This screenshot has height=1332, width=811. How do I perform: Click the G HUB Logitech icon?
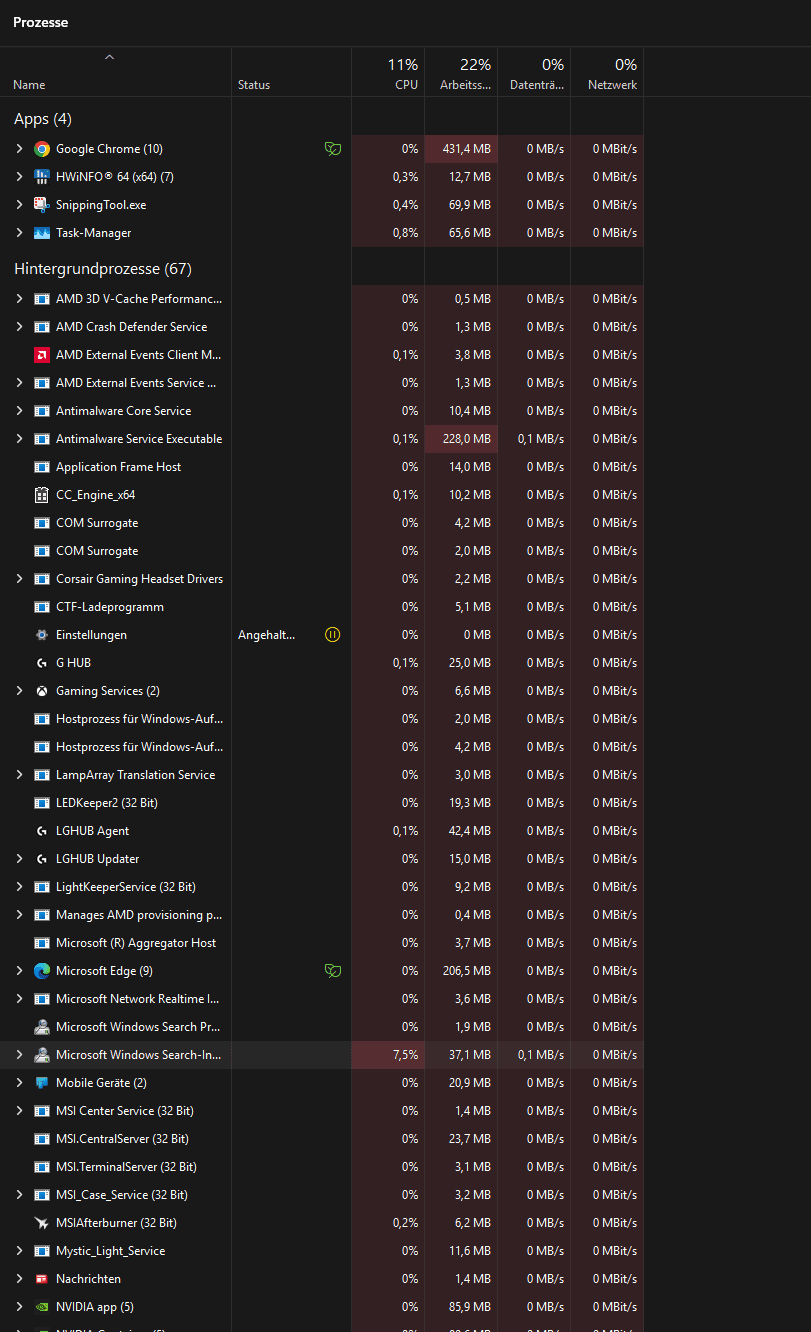(x=42, y=663)
